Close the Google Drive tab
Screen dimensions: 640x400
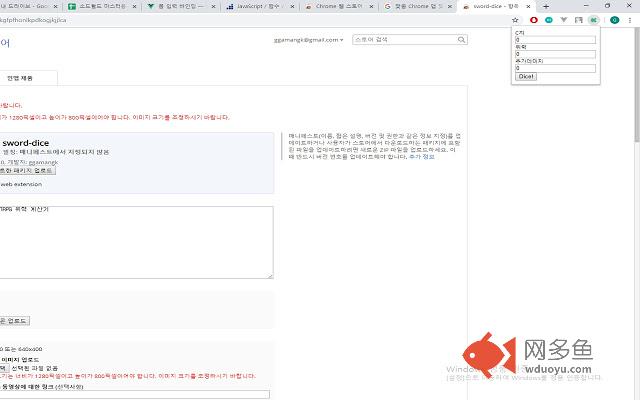point(56,7)
